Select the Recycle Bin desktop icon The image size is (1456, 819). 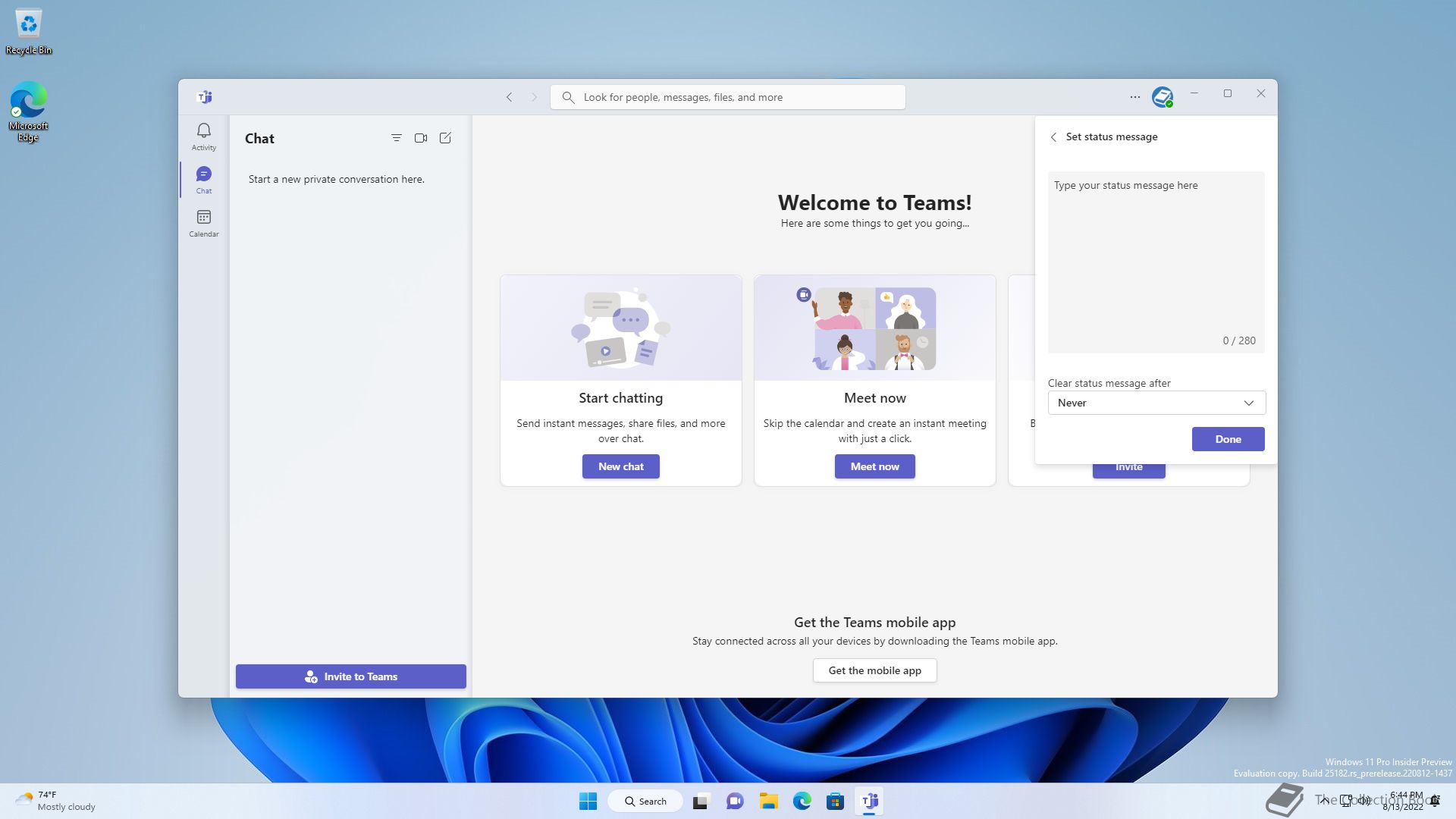pyautogui.click(x=29, y=33)
